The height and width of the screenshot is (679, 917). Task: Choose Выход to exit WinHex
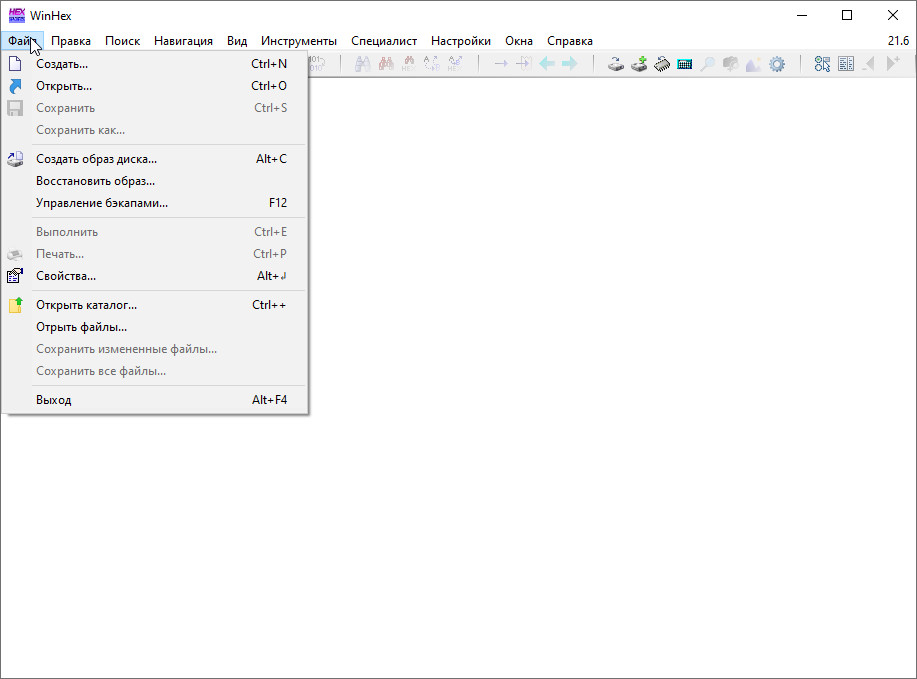point(54,400)
